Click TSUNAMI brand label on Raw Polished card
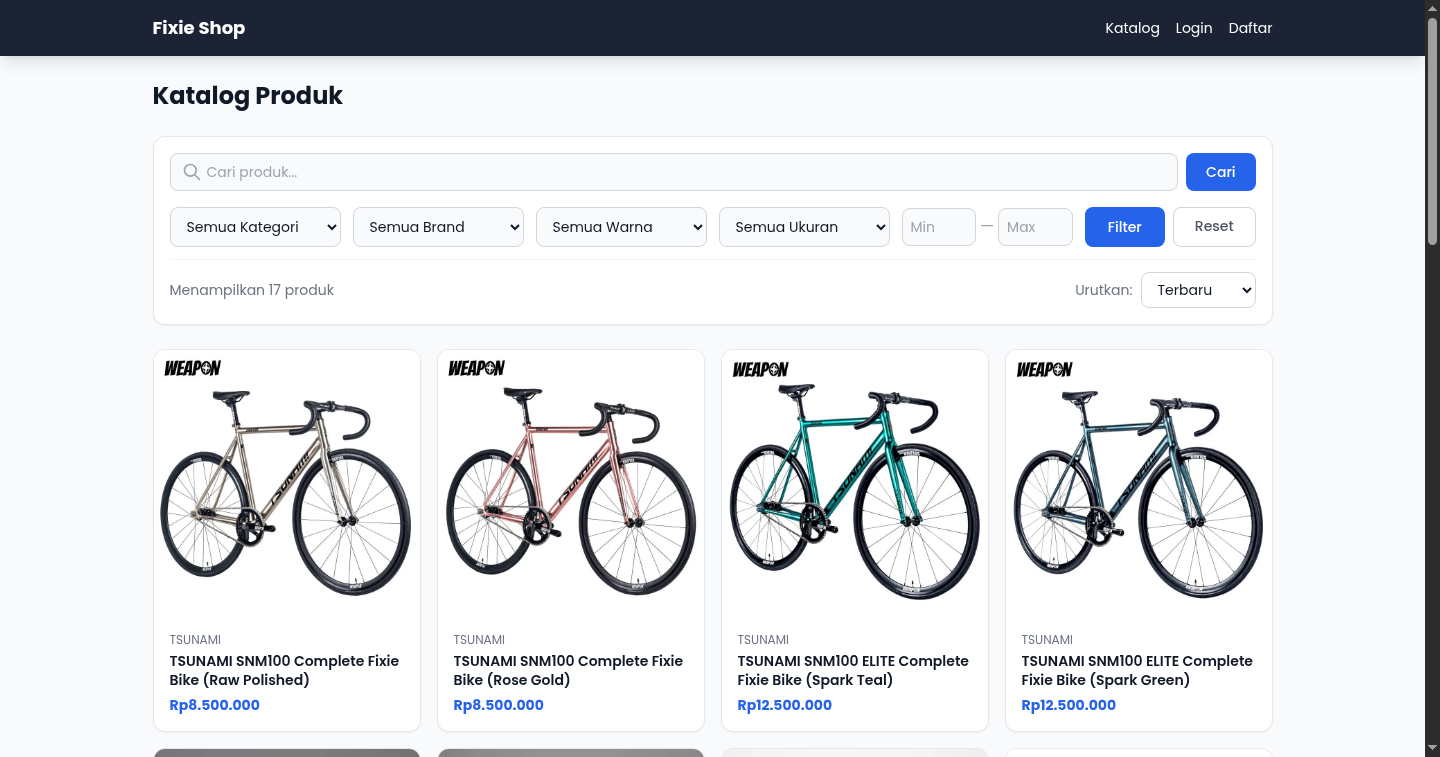This screenshot has height=757, width=1440. coord(195,640)
